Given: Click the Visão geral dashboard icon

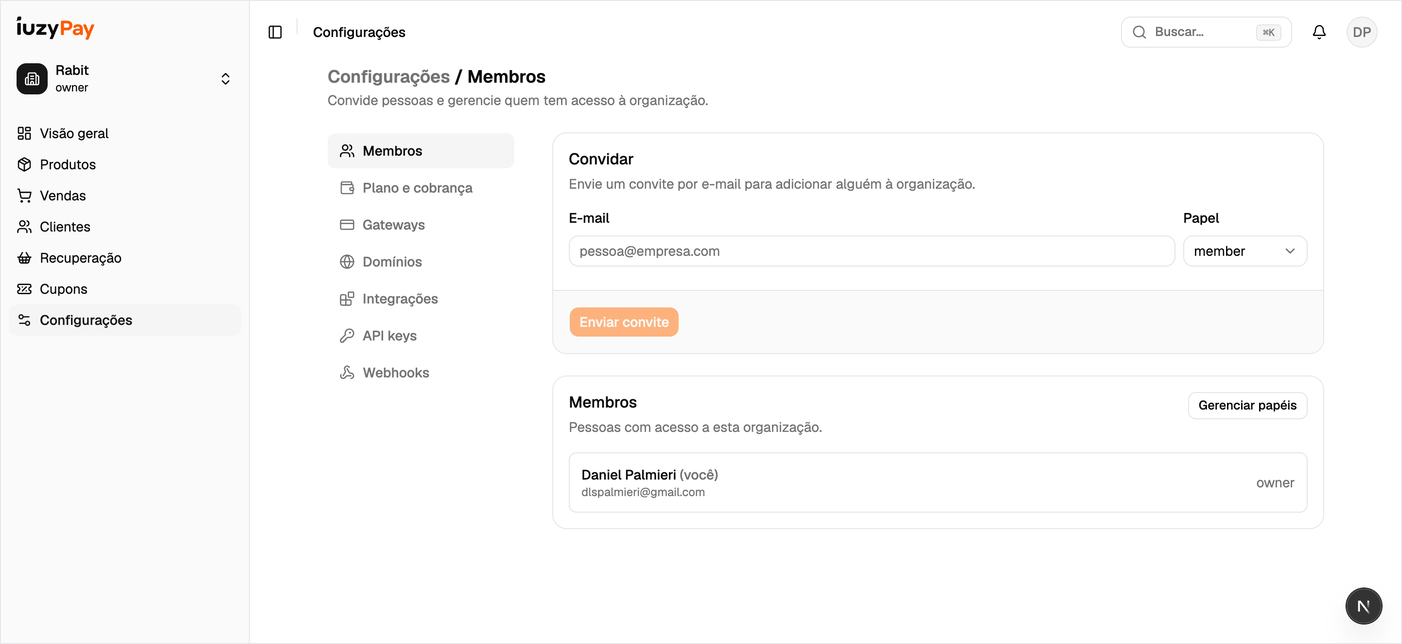Looking at the screenshot, I should pyautogui.click(x=24, y=133).
